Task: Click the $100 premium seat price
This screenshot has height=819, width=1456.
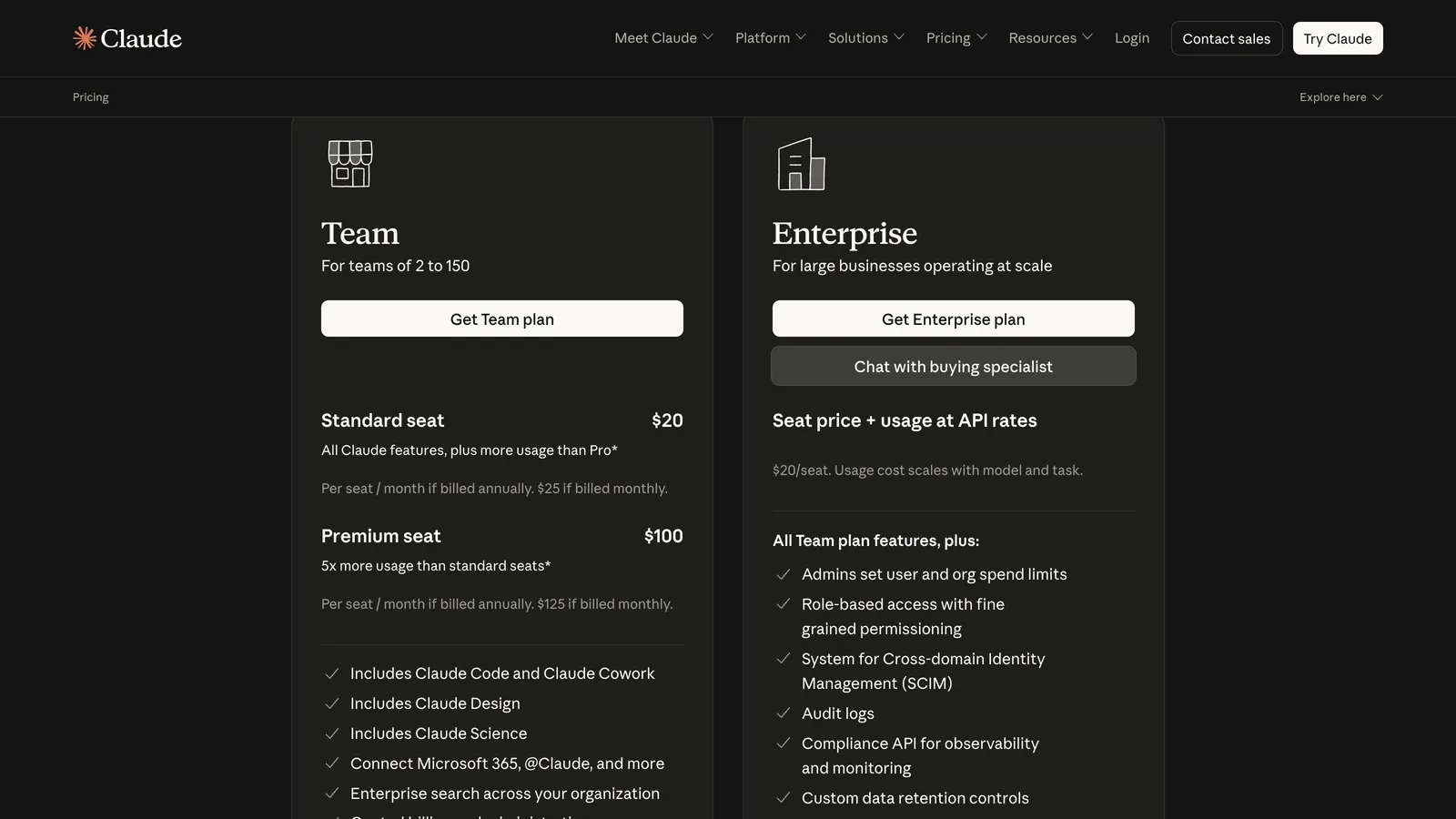Action: click(x=663, y=536)
